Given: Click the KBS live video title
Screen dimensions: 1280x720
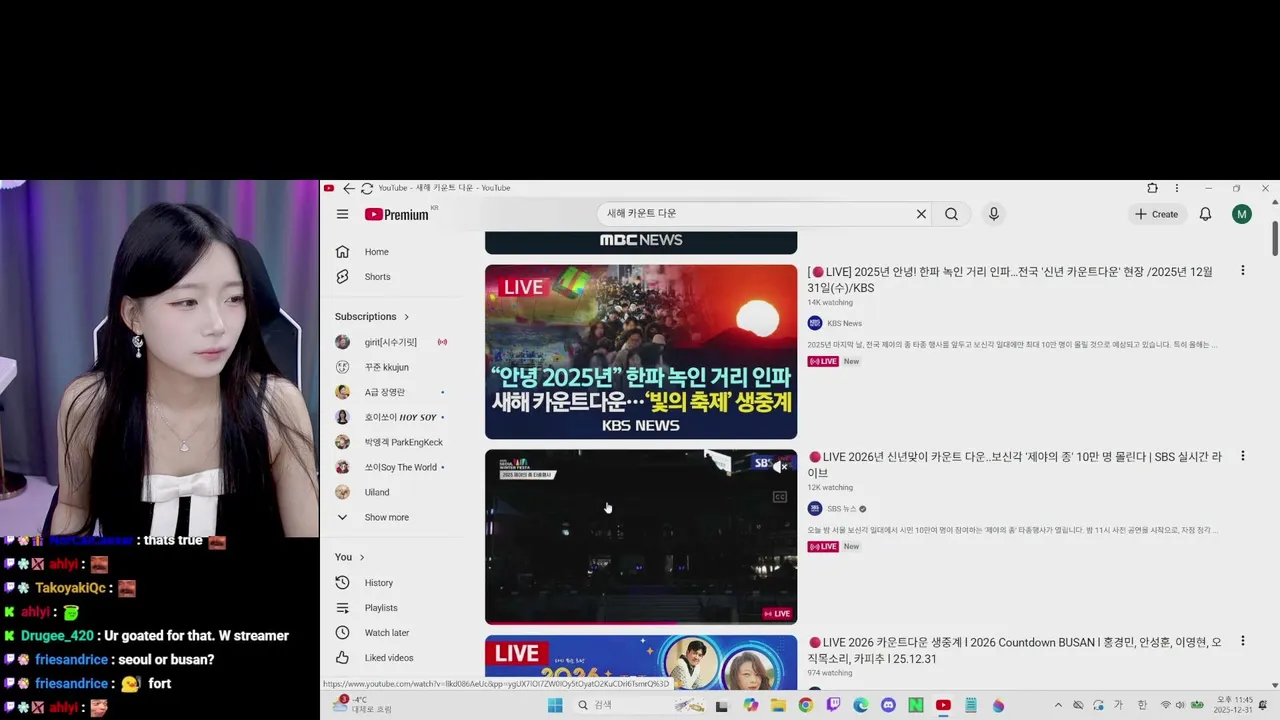Looking at the screenshot, I should [1010, 280].
